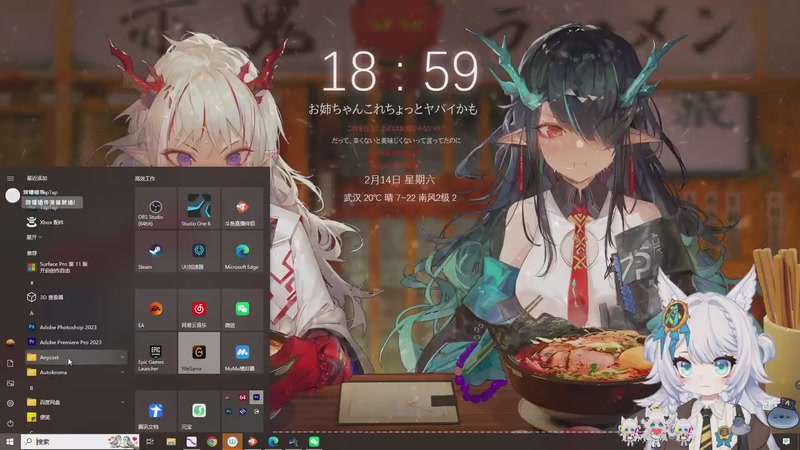800x450 pixels.
Task: Open Pictures from Start sidebar
Action: point(10,383)
